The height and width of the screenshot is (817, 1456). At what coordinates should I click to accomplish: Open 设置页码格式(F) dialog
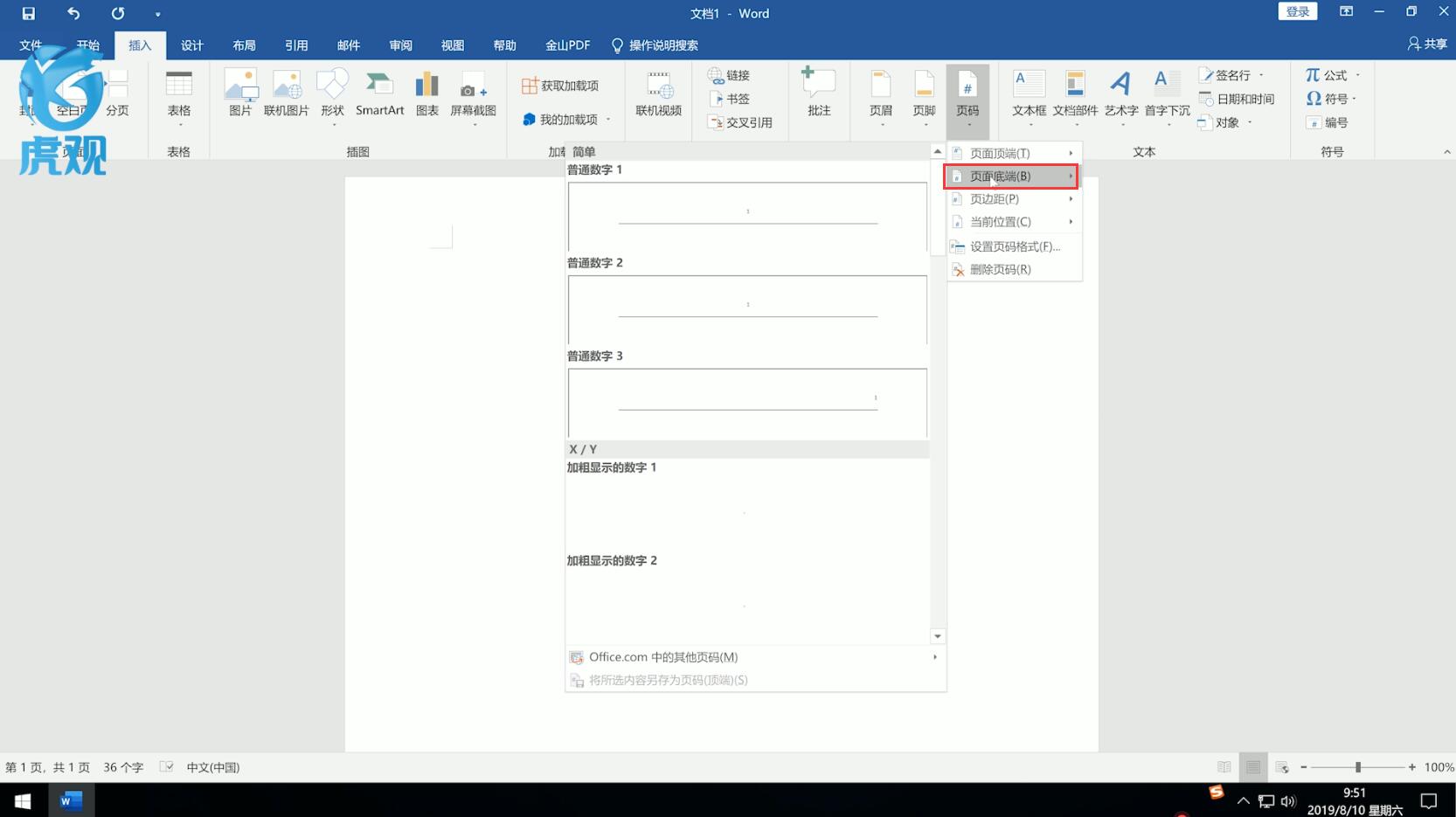(x=1014, y=246)
